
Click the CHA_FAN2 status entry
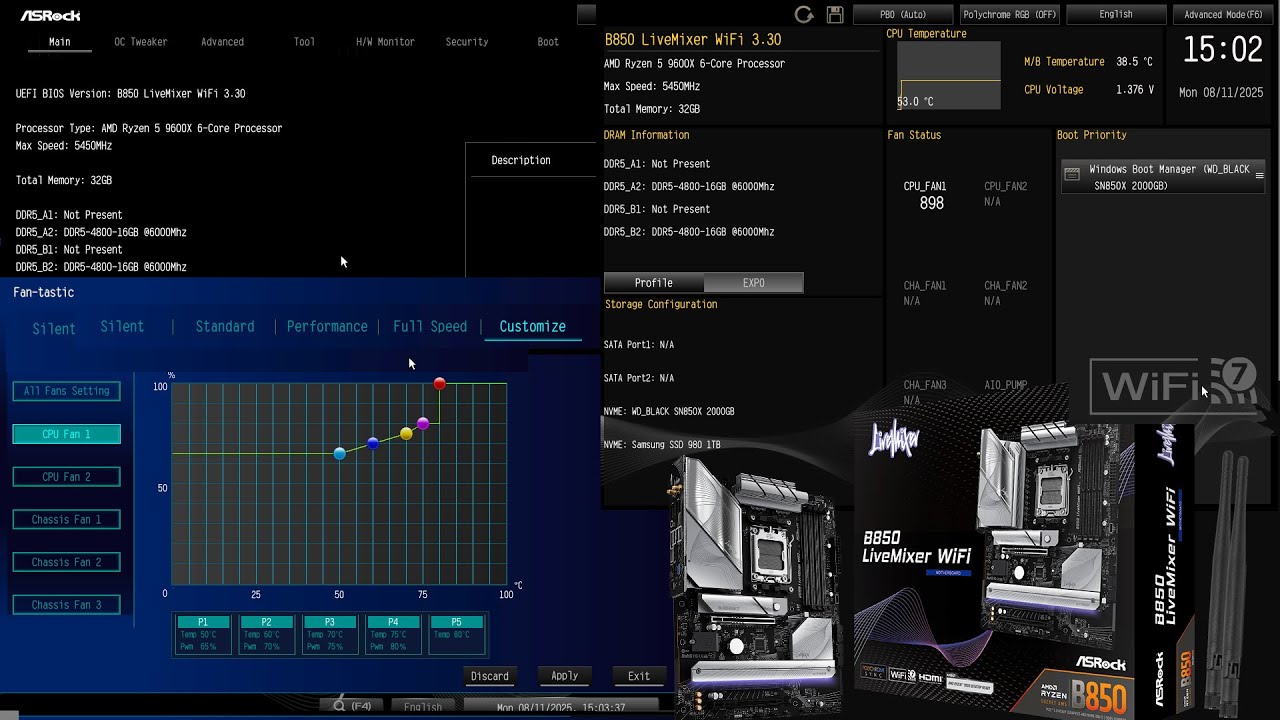point(1005,293)
